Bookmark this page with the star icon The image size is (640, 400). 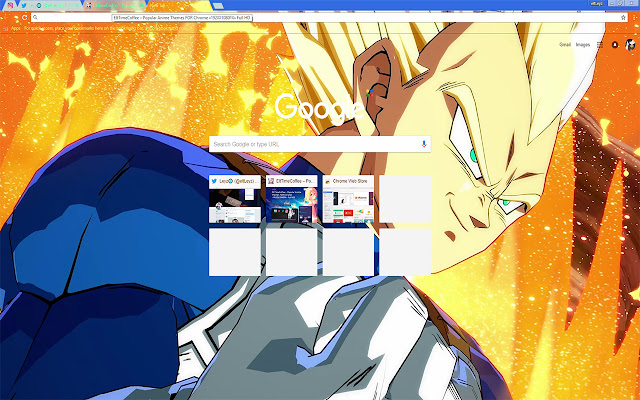tap(623, 18)
